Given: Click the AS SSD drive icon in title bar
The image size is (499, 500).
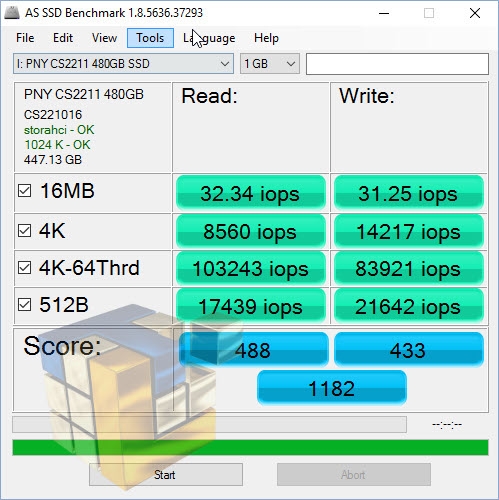Looking at the screenshot, I should tap(12, 13).
